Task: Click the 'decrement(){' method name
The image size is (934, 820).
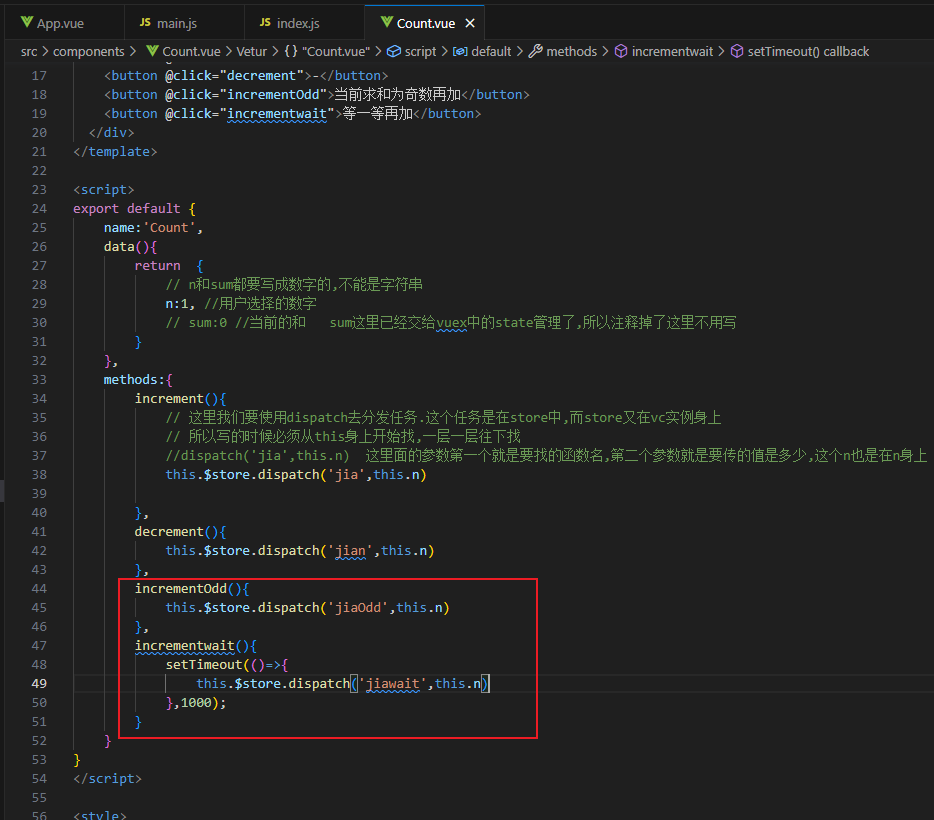Action: pyautogui.click(x=180, y=532)
